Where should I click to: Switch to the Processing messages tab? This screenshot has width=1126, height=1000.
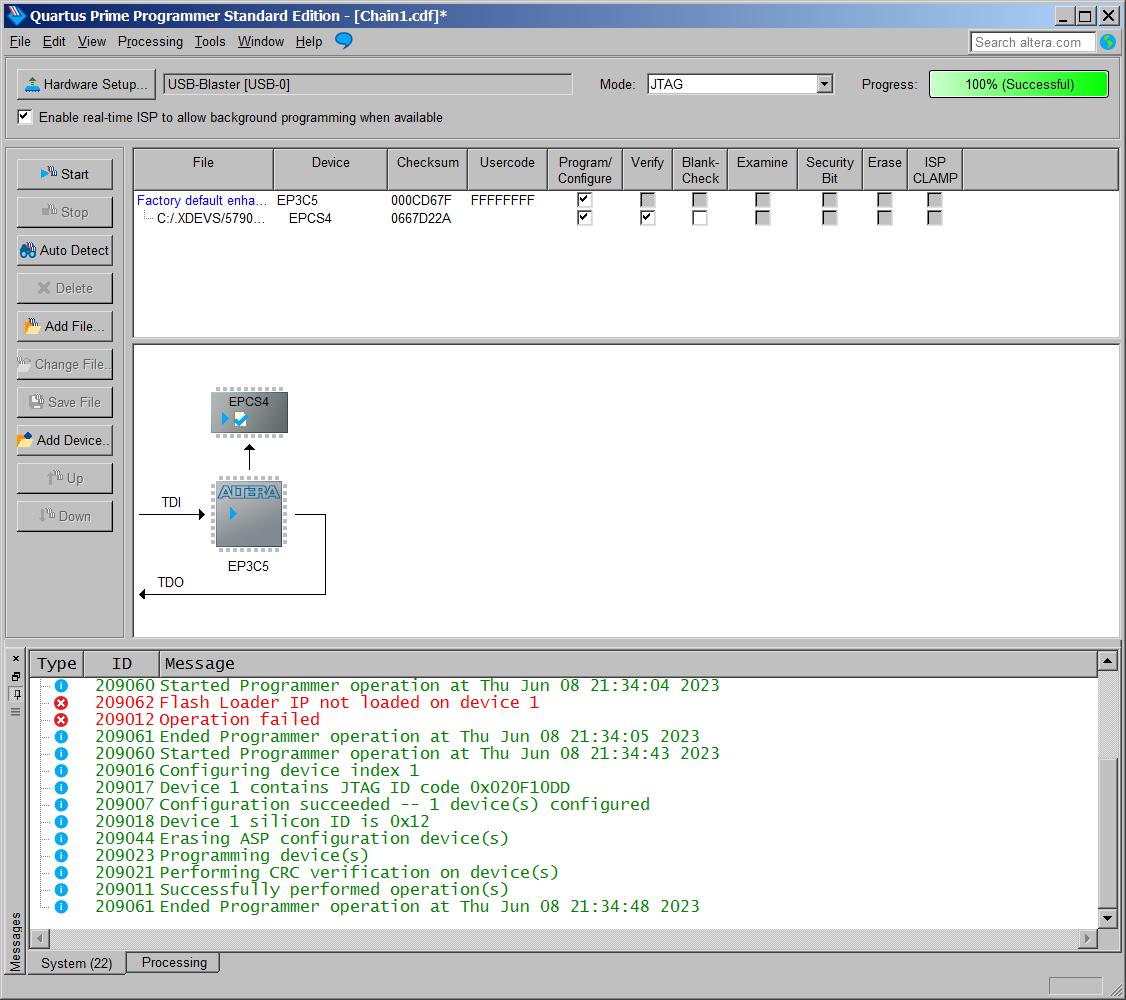[x=174, y=963]
